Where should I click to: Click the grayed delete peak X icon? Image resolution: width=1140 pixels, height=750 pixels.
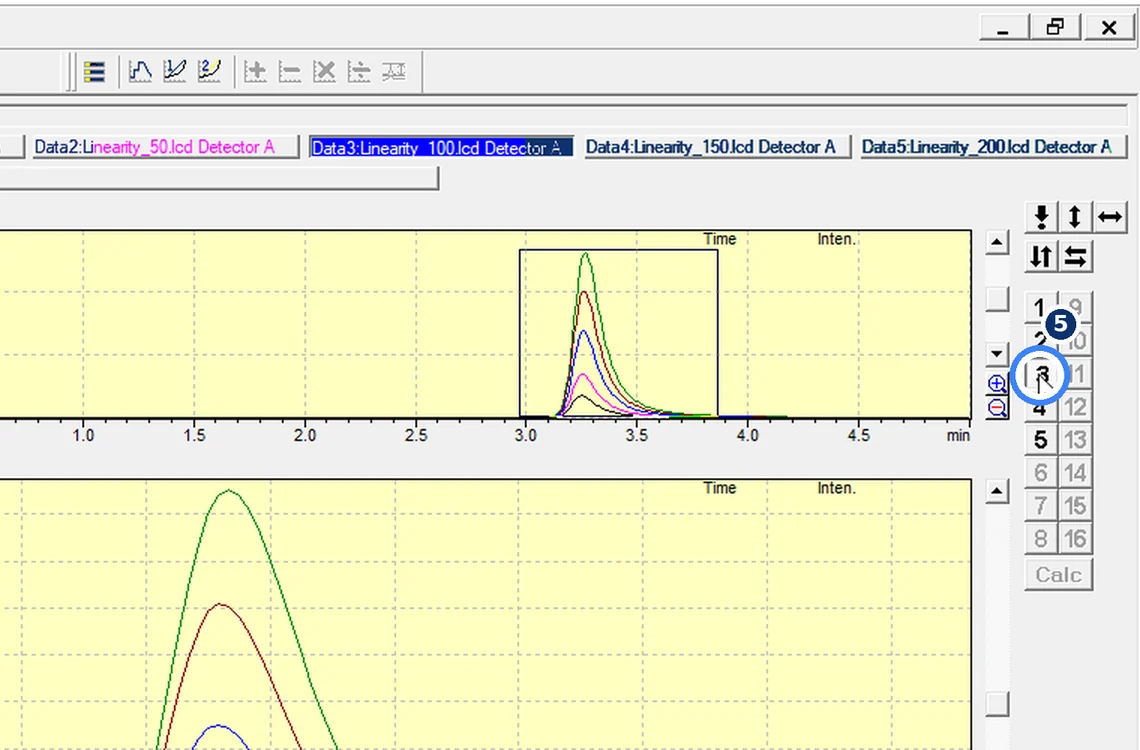(324, 71)
